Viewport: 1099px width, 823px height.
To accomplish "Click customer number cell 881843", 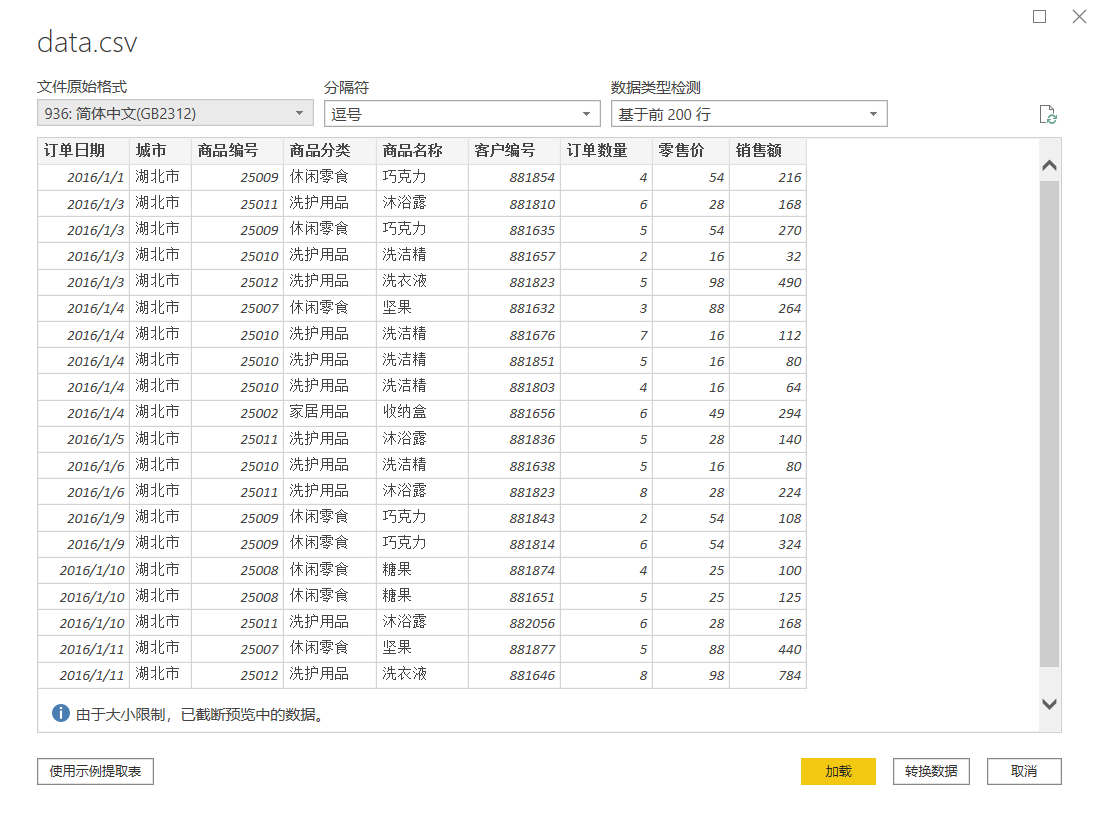I will [x=514, y=518].
